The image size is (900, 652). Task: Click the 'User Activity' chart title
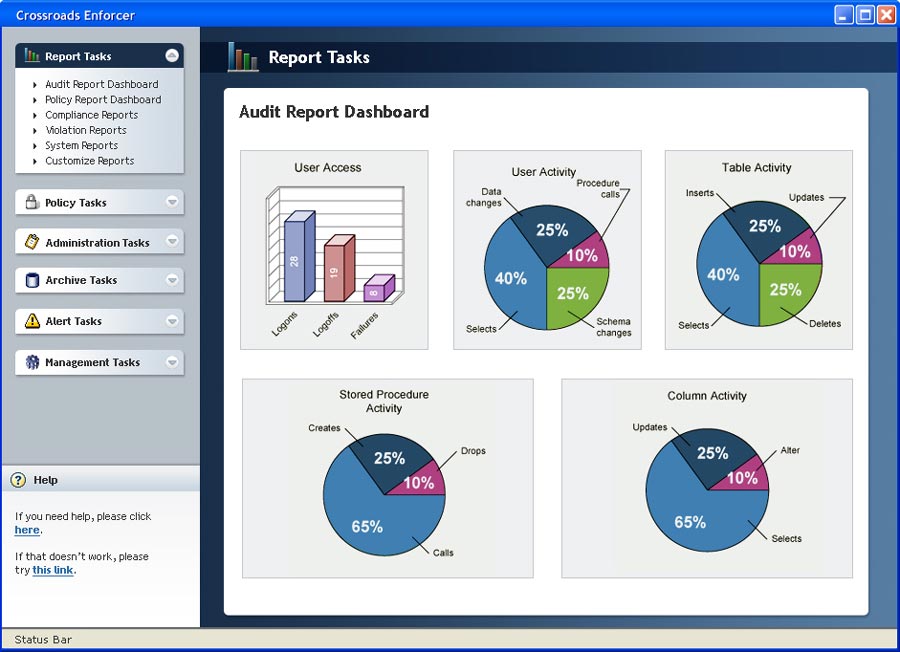click(x=544, y=172)
